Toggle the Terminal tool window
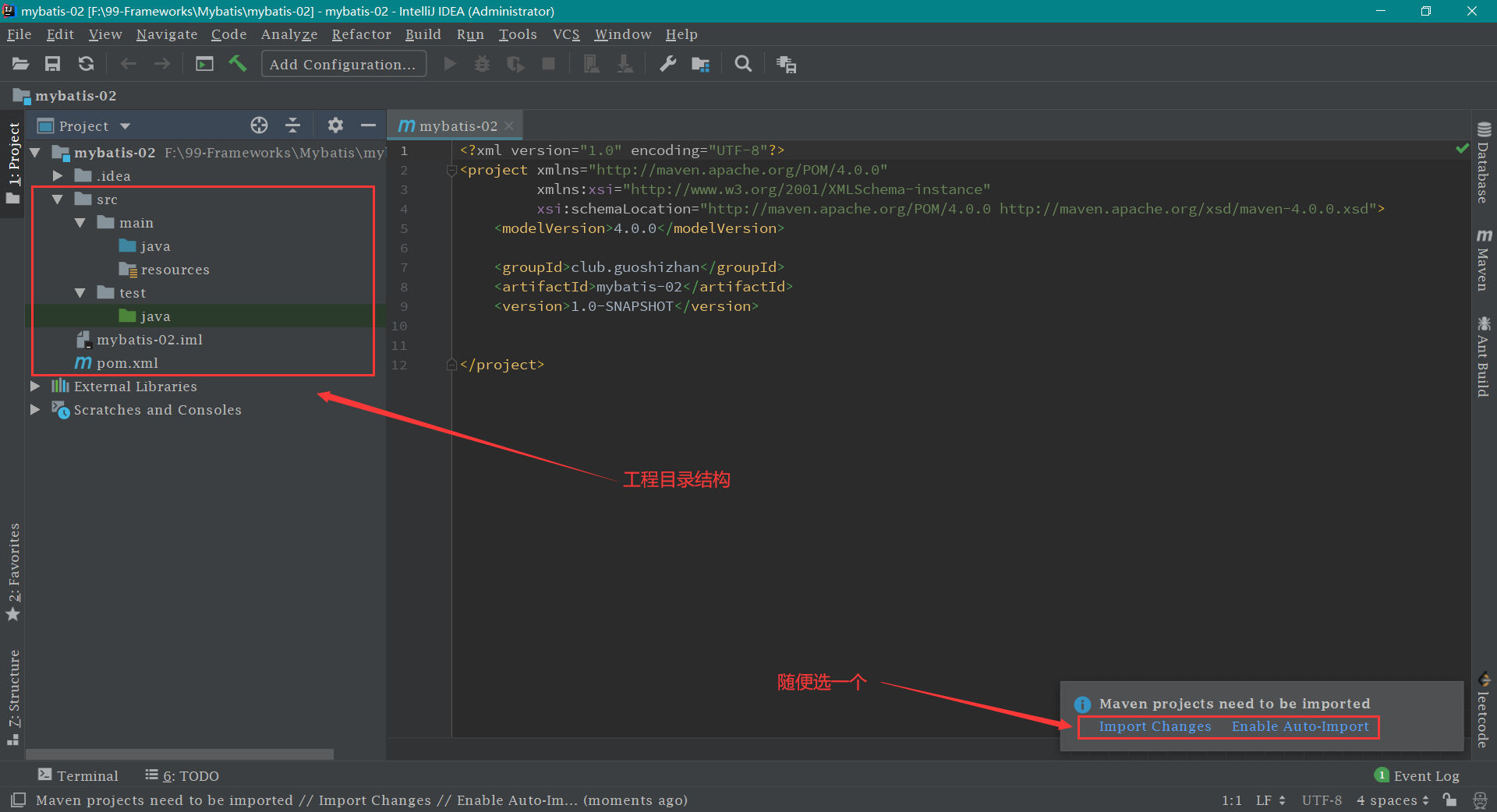 pos(78,775)
